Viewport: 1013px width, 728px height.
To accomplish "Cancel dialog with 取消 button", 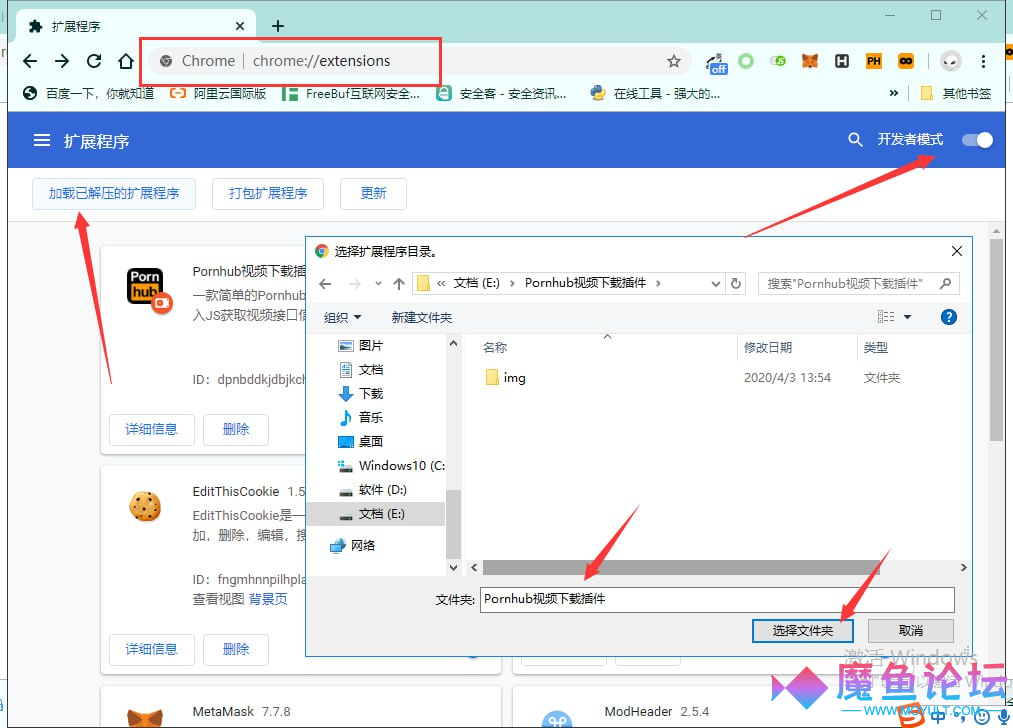I will click(x=910, y=630).
